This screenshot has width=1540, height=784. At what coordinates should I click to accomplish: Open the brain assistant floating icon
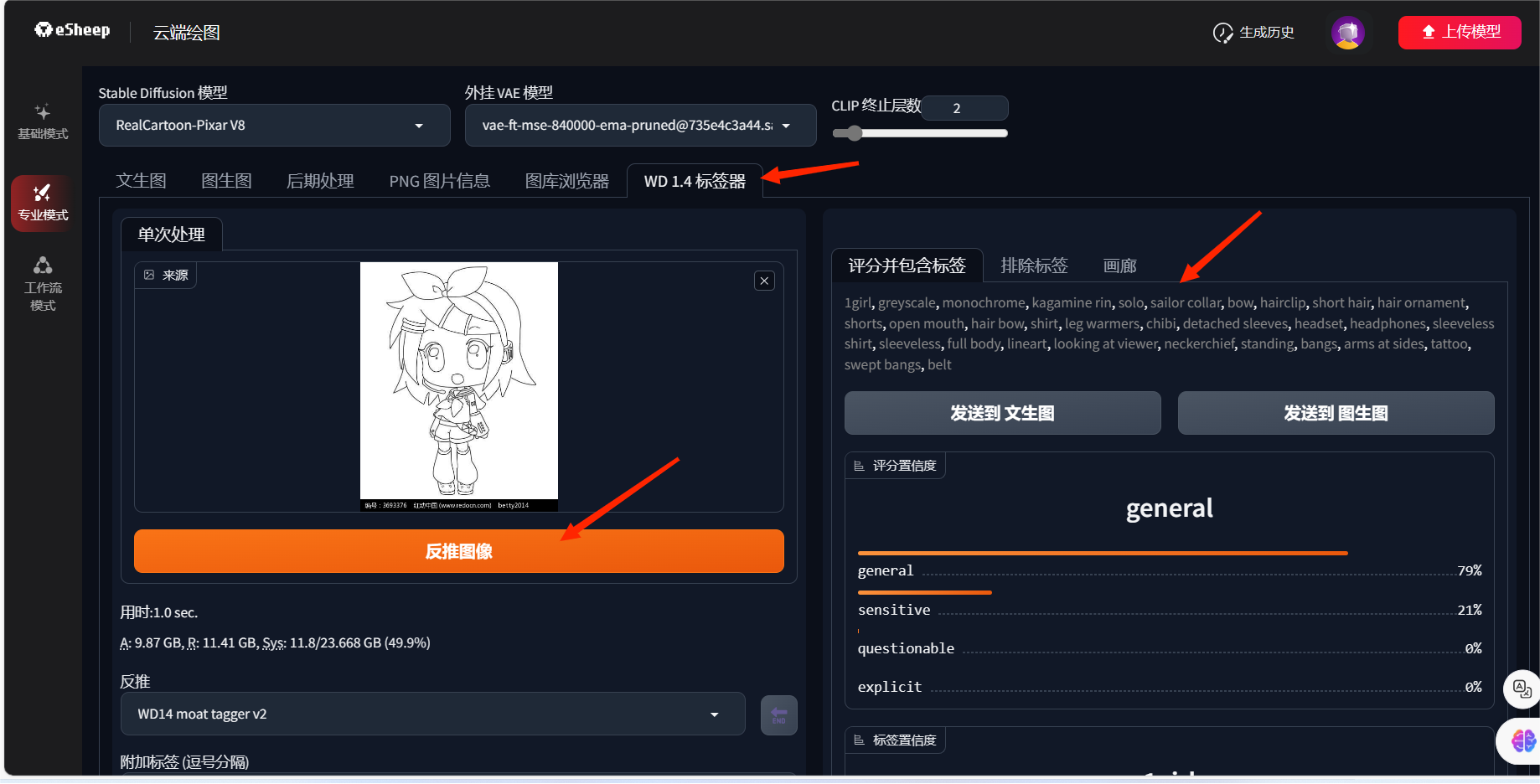pyautogui.click(x=1522, y=740)
